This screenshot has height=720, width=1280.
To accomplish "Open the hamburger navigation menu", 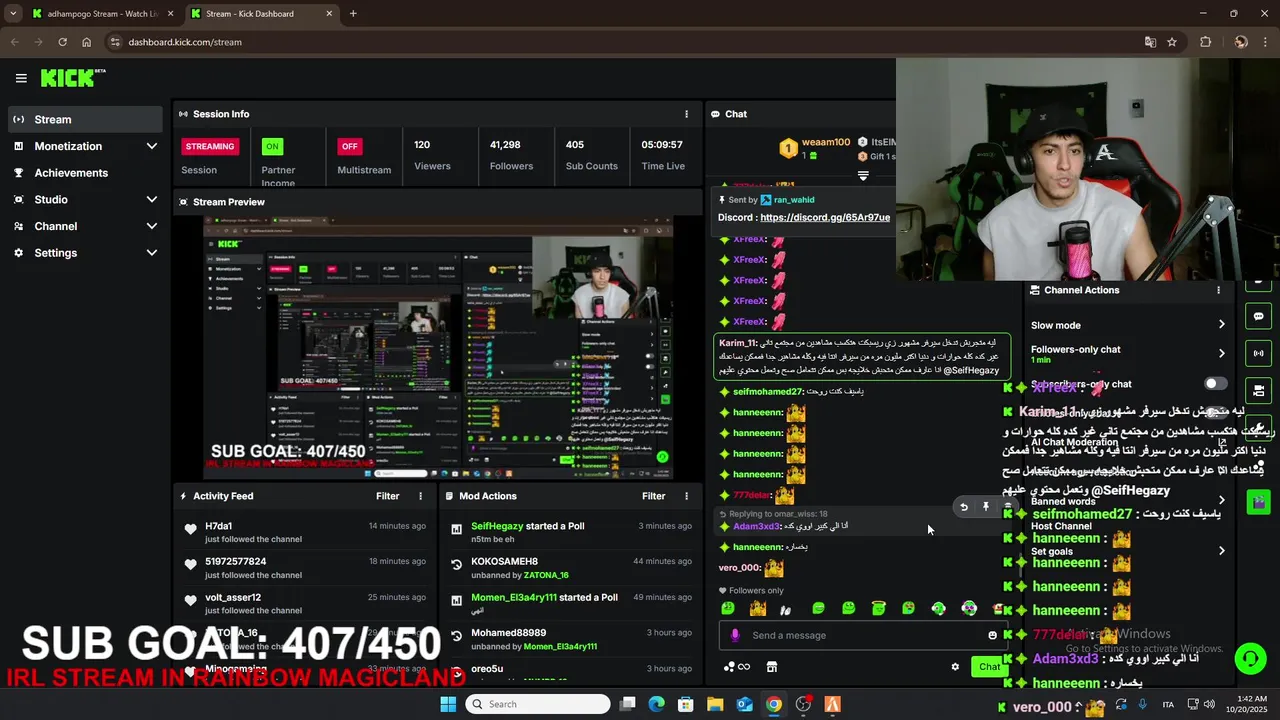I will click(x=21, y=78).
